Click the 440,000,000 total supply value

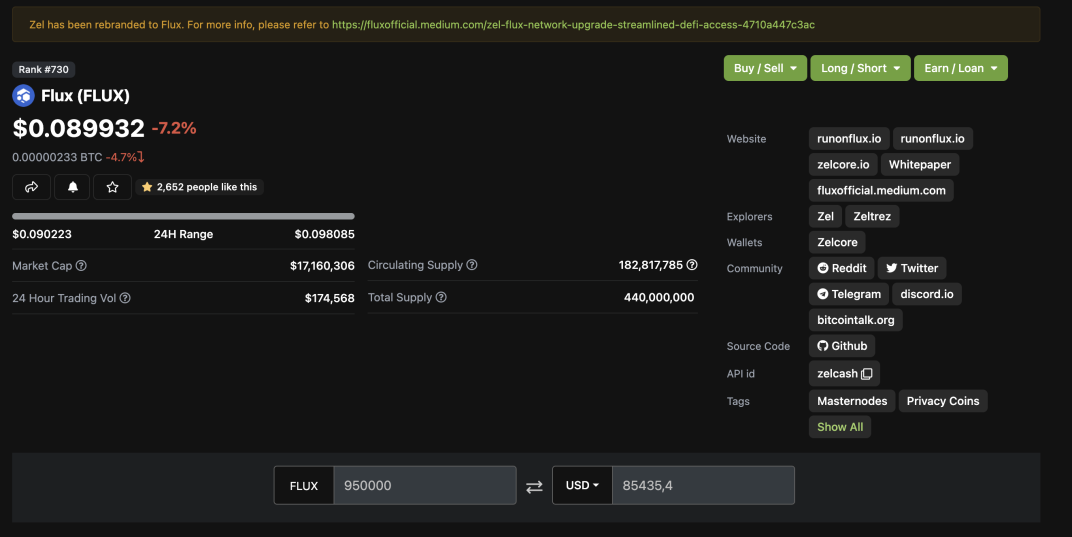659,298
